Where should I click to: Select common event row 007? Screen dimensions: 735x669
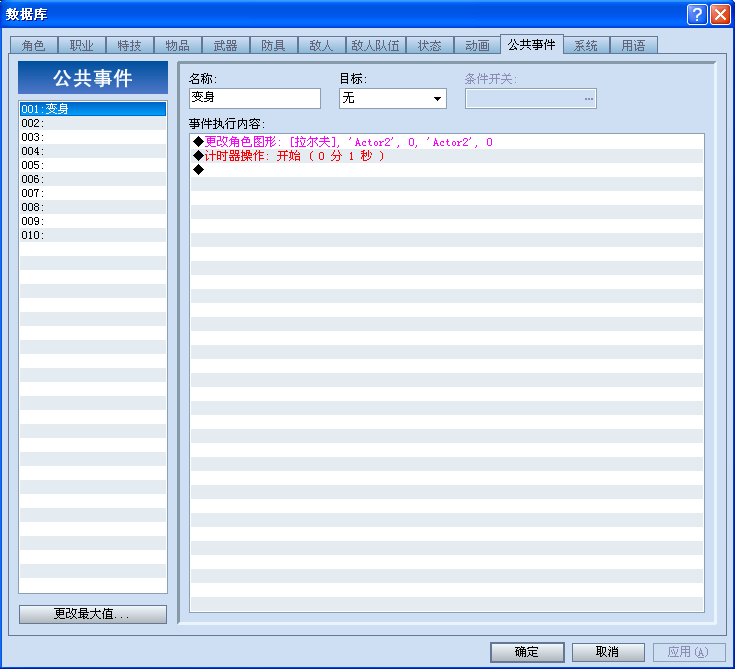pos(93,193)
